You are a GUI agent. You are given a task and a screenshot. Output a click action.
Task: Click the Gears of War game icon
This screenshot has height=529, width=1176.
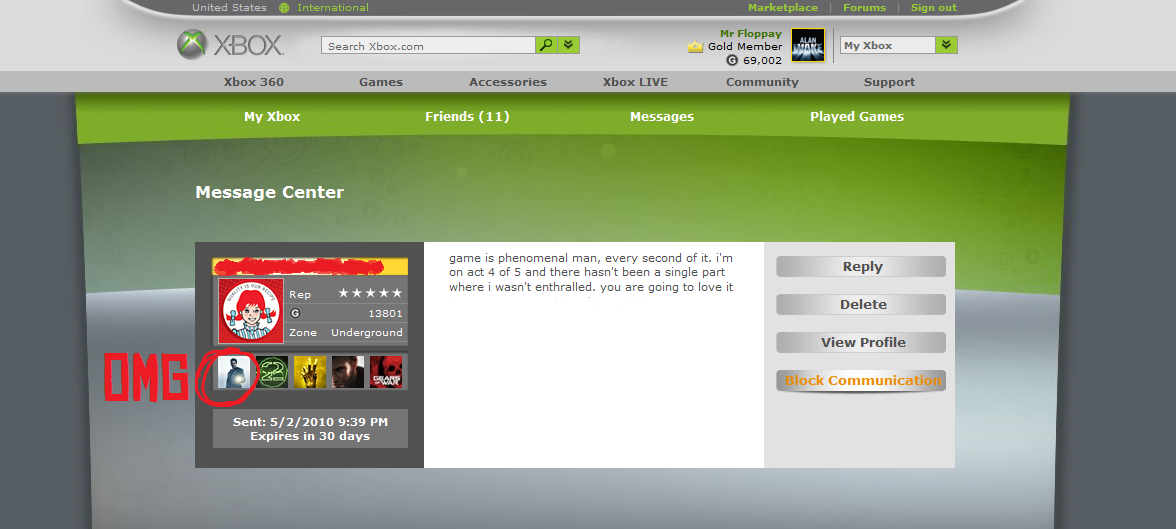[386, 372]
